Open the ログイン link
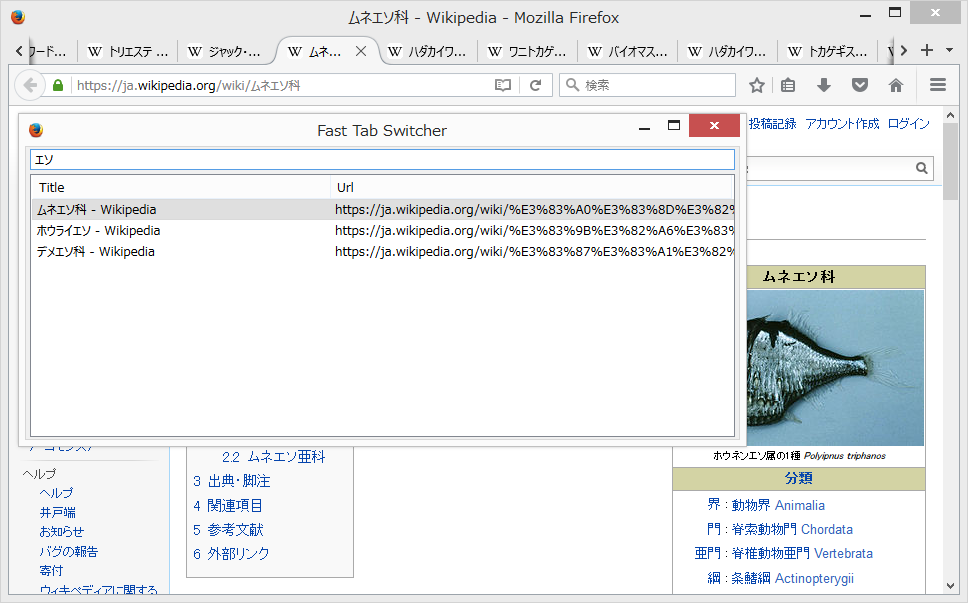 coord(911,122)
